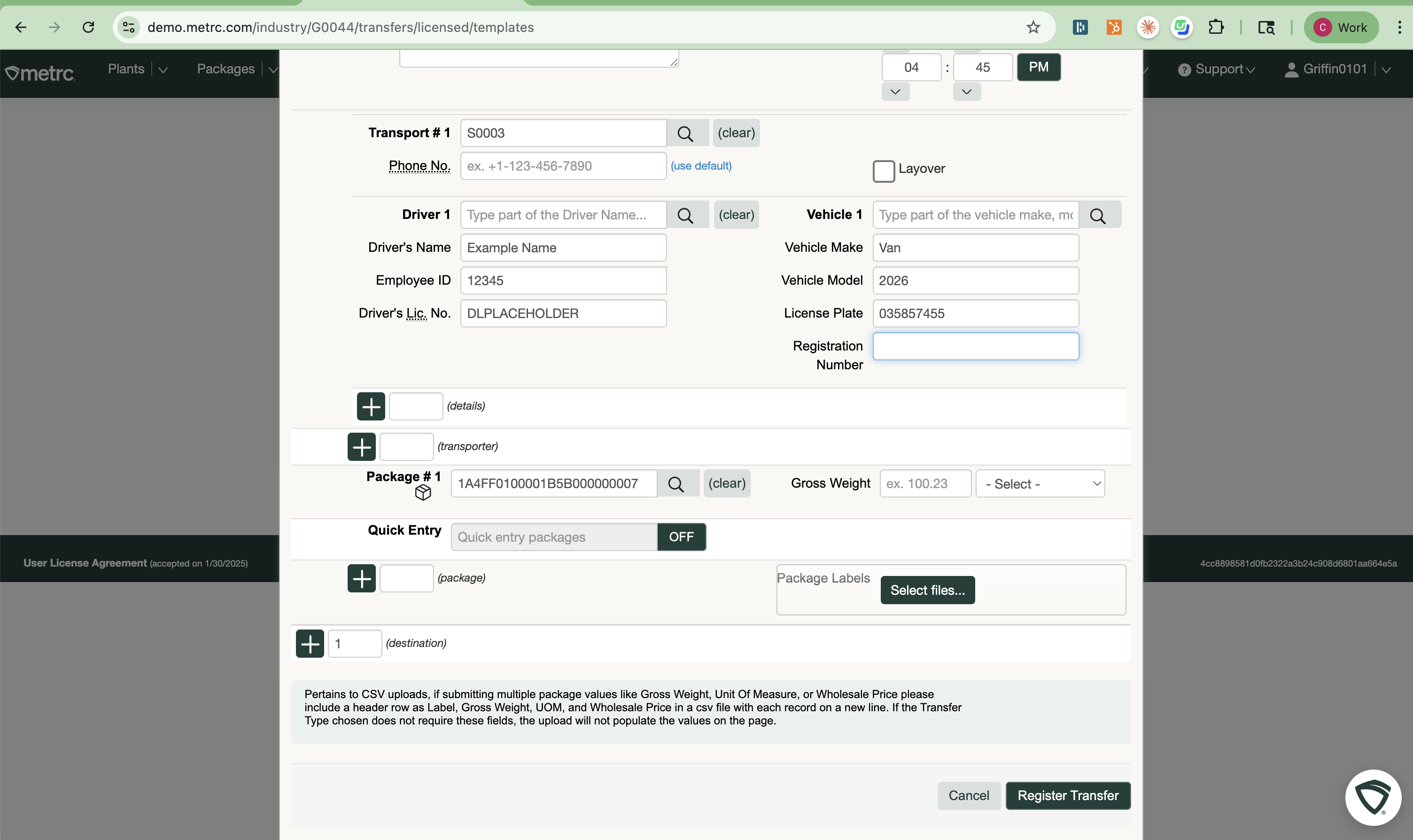This screenshot has height=840, width=1413.
Task: Add another transporter with the plus icon
Action: pyautogui.click(x=362, y=447)
